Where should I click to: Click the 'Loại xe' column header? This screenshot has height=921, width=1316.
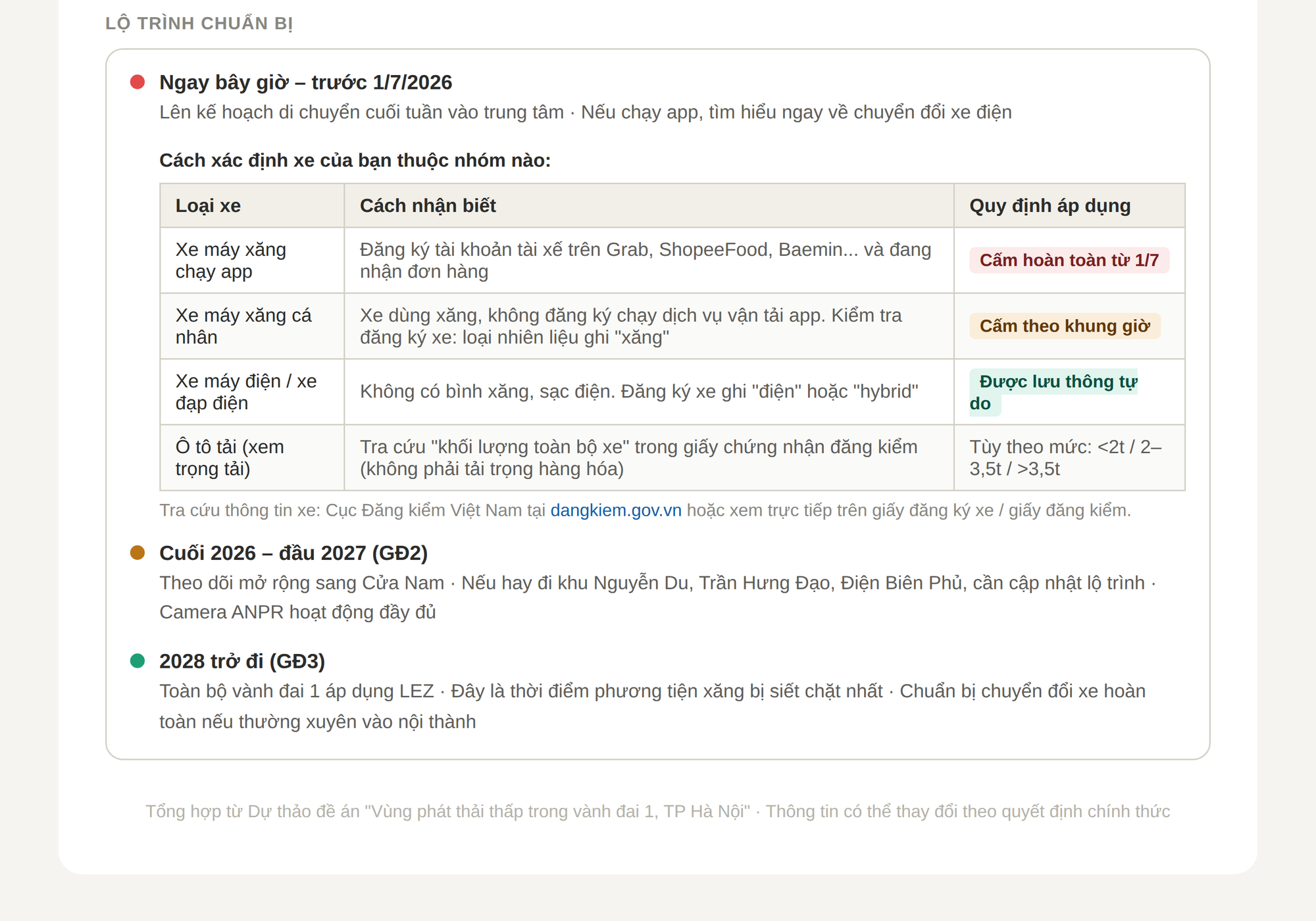tap(208, 206)
